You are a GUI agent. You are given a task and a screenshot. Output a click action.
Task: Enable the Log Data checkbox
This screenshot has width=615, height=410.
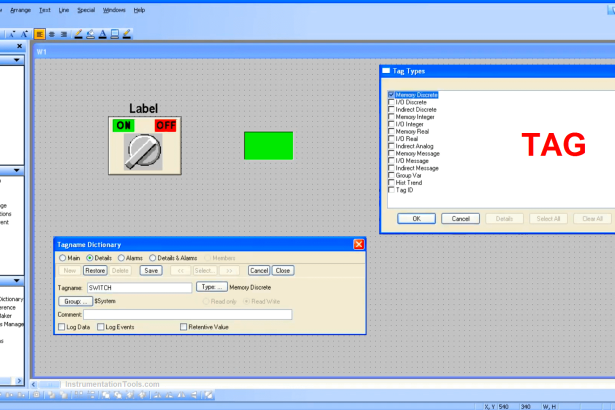pyautogui.click(x=62, y=327)
